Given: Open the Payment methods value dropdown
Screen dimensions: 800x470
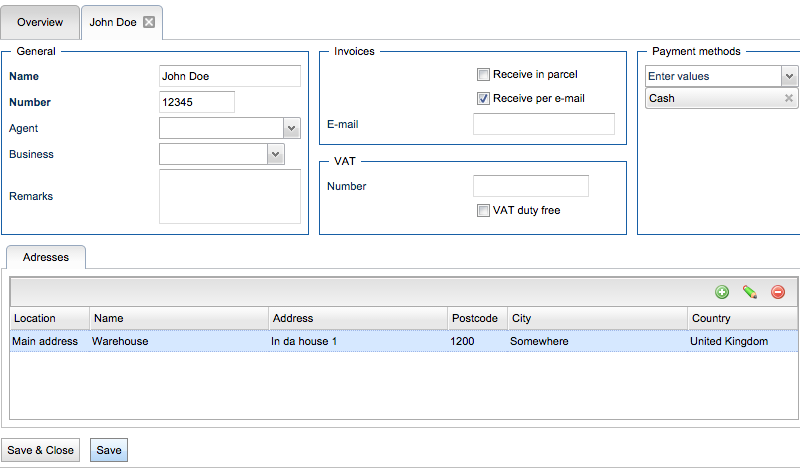Looking at the screenshot, I should click(789, 76).
